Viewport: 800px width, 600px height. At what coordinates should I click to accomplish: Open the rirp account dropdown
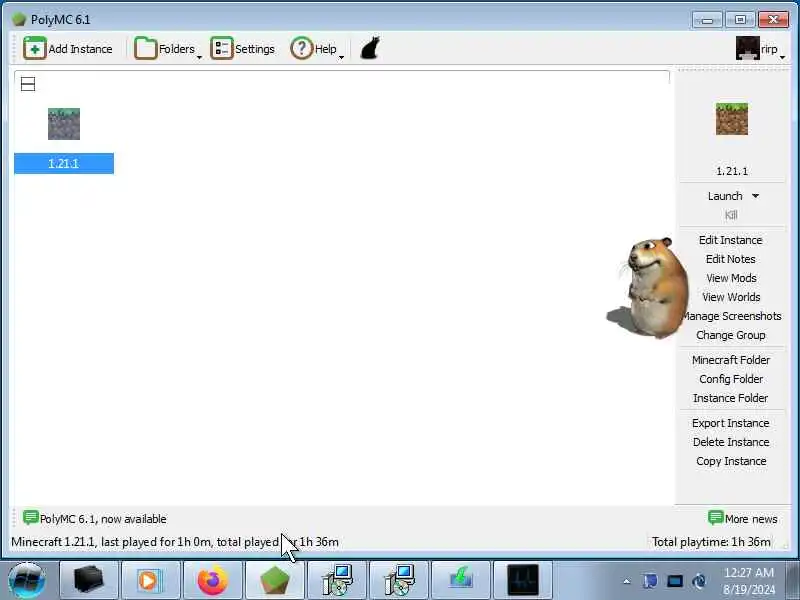[x=760, y=49]
